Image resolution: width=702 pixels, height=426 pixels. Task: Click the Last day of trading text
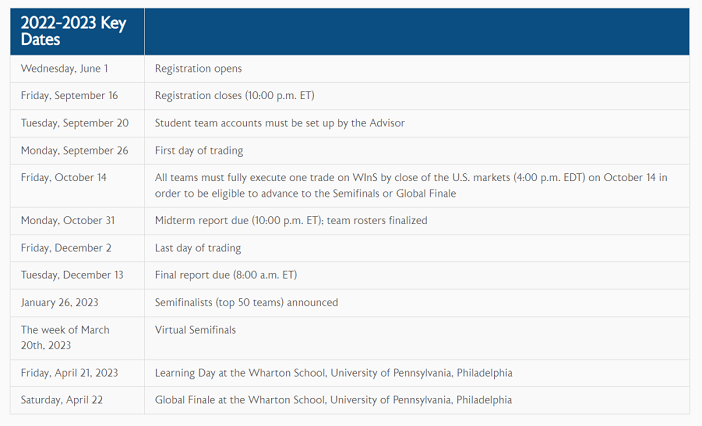pyautogui.click(x=198, y=248)
